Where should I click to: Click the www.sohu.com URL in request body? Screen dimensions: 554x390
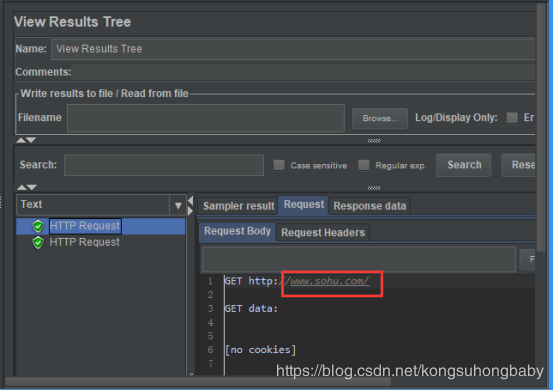coord(329,281)
